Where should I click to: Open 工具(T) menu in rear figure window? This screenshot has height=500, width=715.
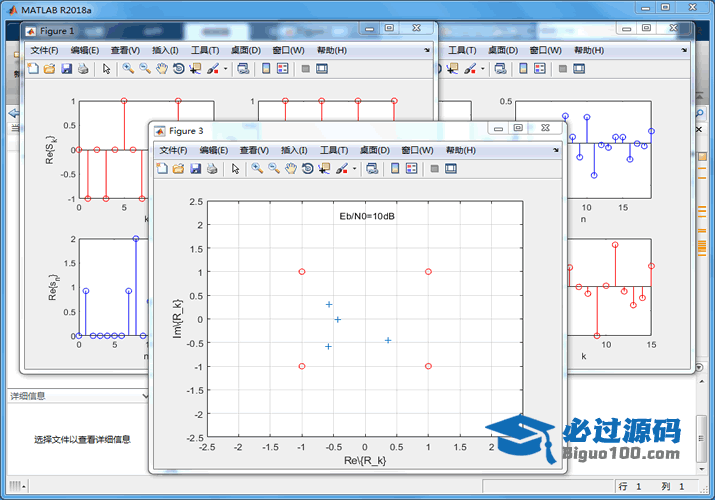[462, 50]
